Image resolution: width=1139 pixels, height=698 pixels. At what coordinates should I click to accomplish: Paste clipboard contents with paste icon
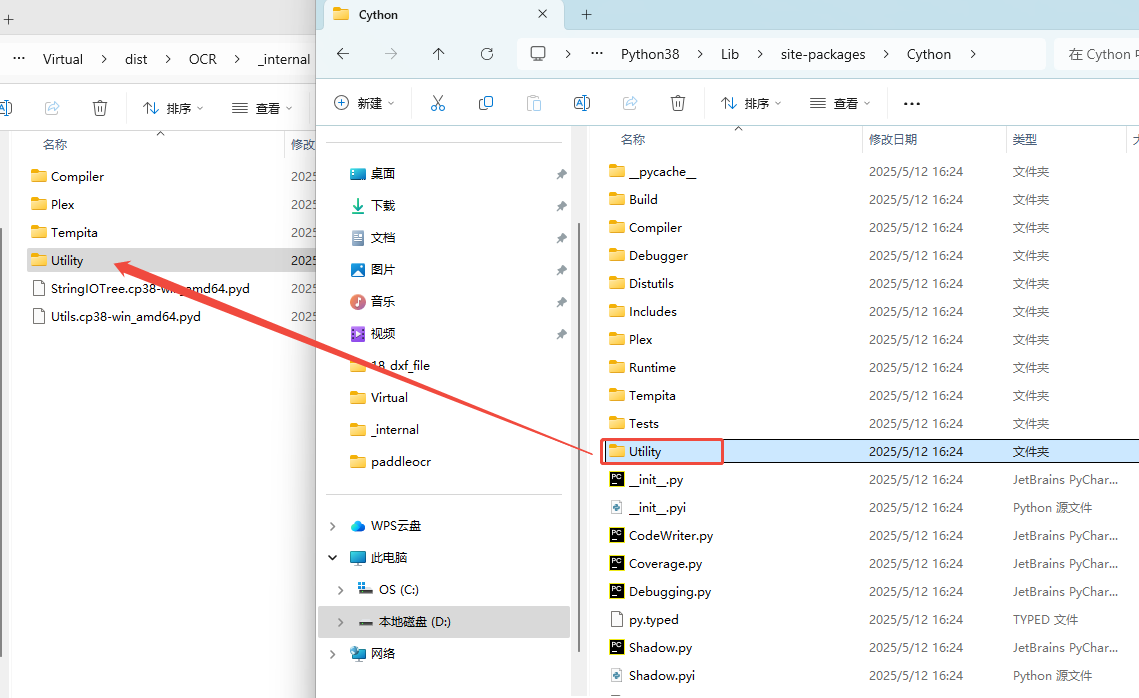pos(533,103)
